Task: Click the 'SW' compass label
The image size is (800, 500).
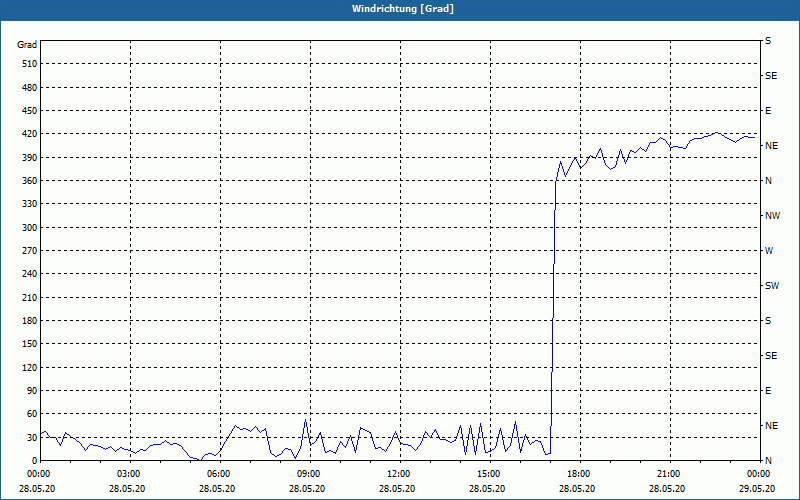Action: (x=772, y=286)
